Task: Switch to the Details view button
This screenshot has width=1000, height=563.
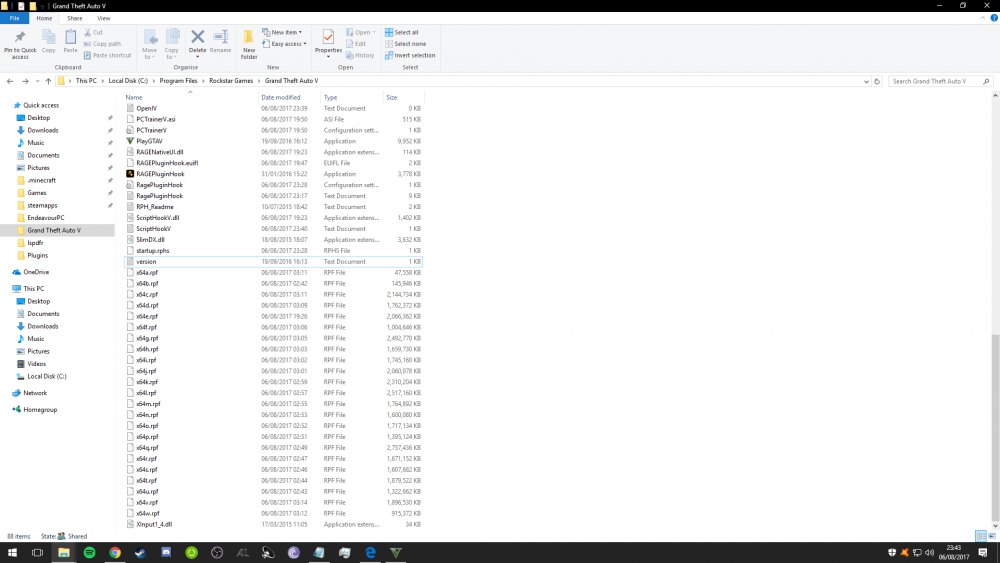Action: (x=981, y=536)
